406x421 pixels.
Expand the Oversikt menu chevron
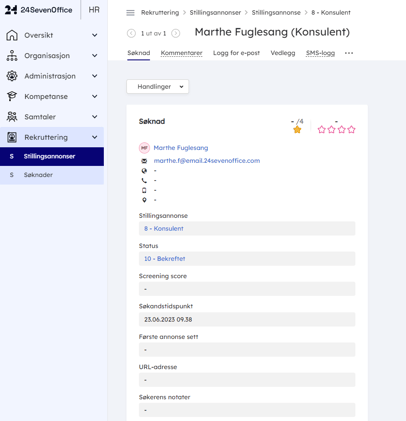[x=95, y=35]
